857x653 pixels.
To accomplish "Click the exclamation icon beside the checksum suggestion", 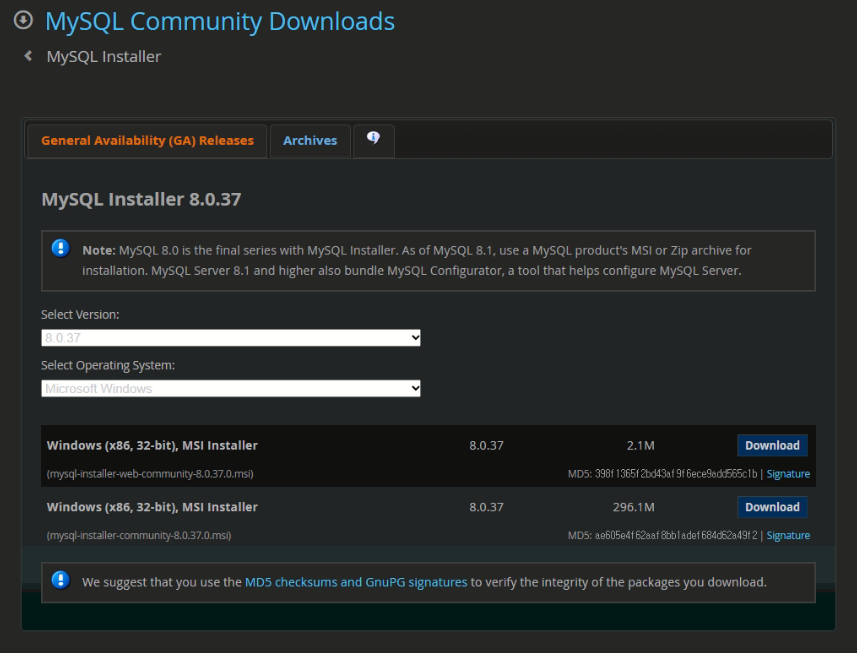I will [x=61, y=580].
